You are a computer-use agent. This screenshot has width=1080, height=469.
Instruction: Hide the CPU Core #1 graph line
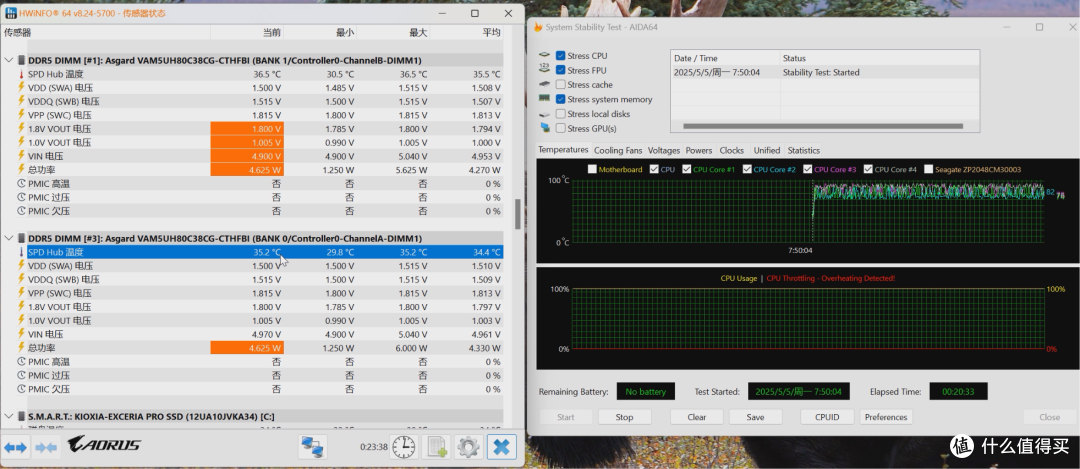(687, 169)
